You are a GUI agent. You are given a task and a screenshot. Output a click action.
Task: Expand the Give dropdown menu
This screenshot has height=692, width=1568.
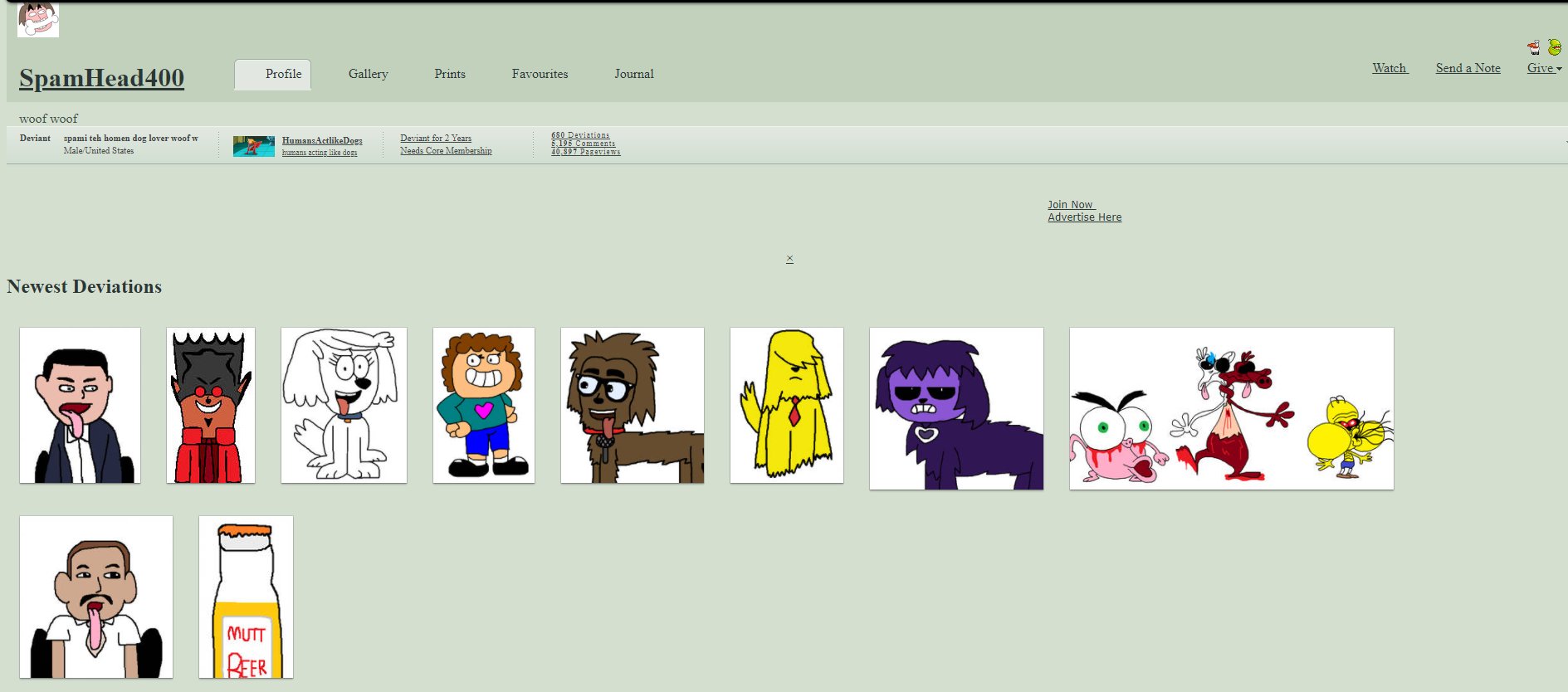click(x=1544, y=68)
